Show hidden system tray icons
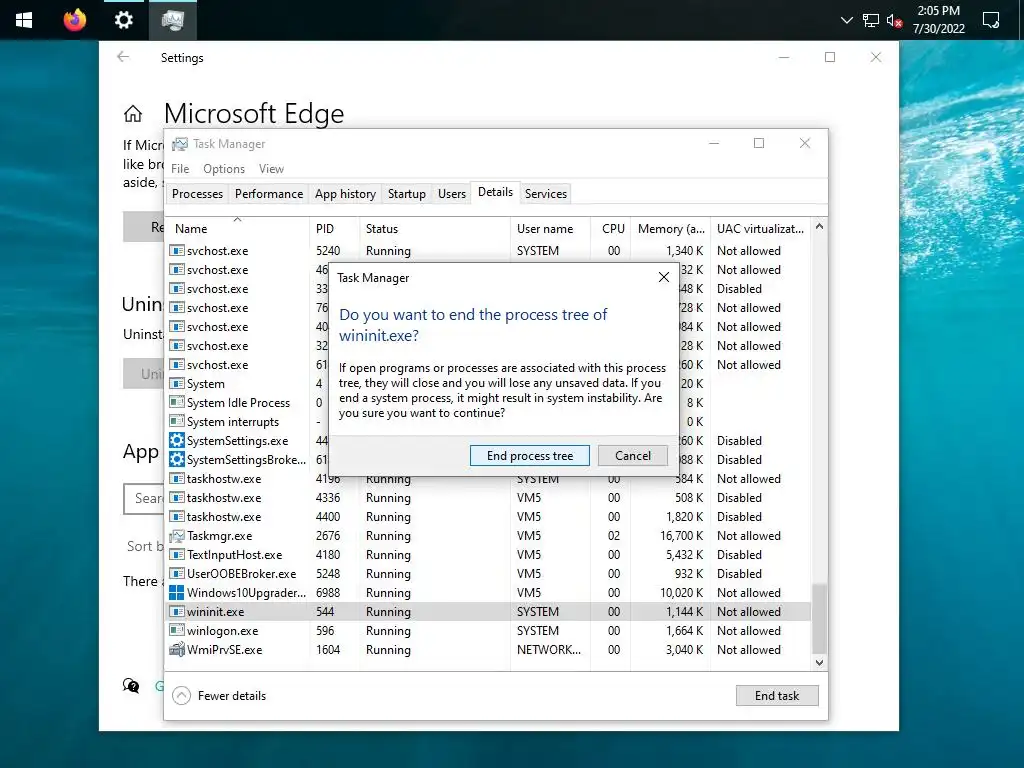This screenshot has width=1024, height=768. click(846, 20)
